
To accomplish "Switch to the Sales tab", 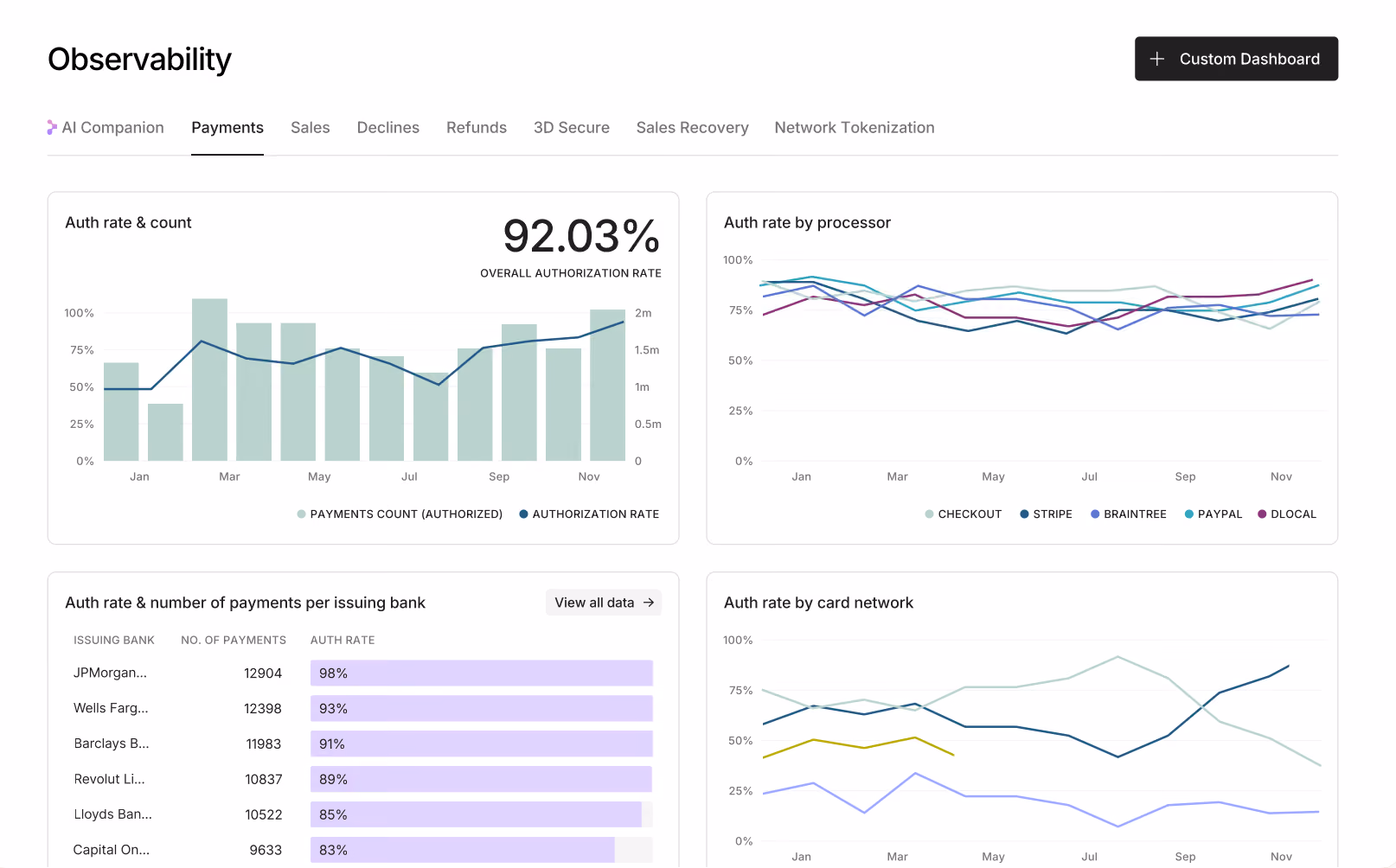I will (x=311, y=128).
